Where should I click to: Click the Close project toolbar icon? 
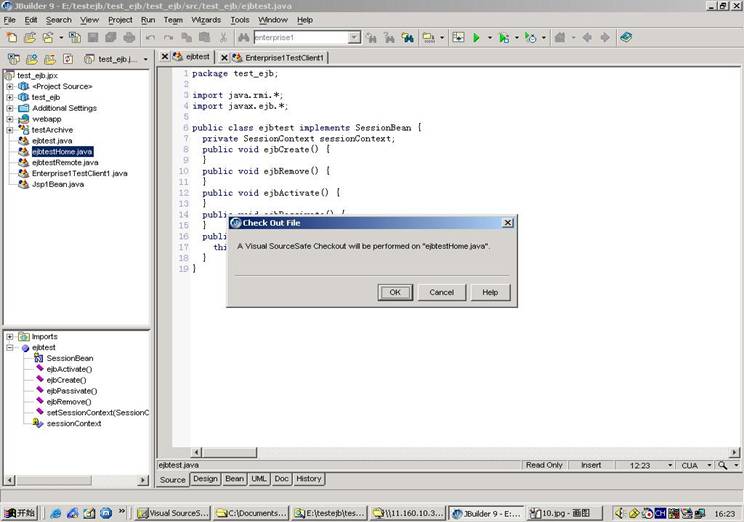75,37
